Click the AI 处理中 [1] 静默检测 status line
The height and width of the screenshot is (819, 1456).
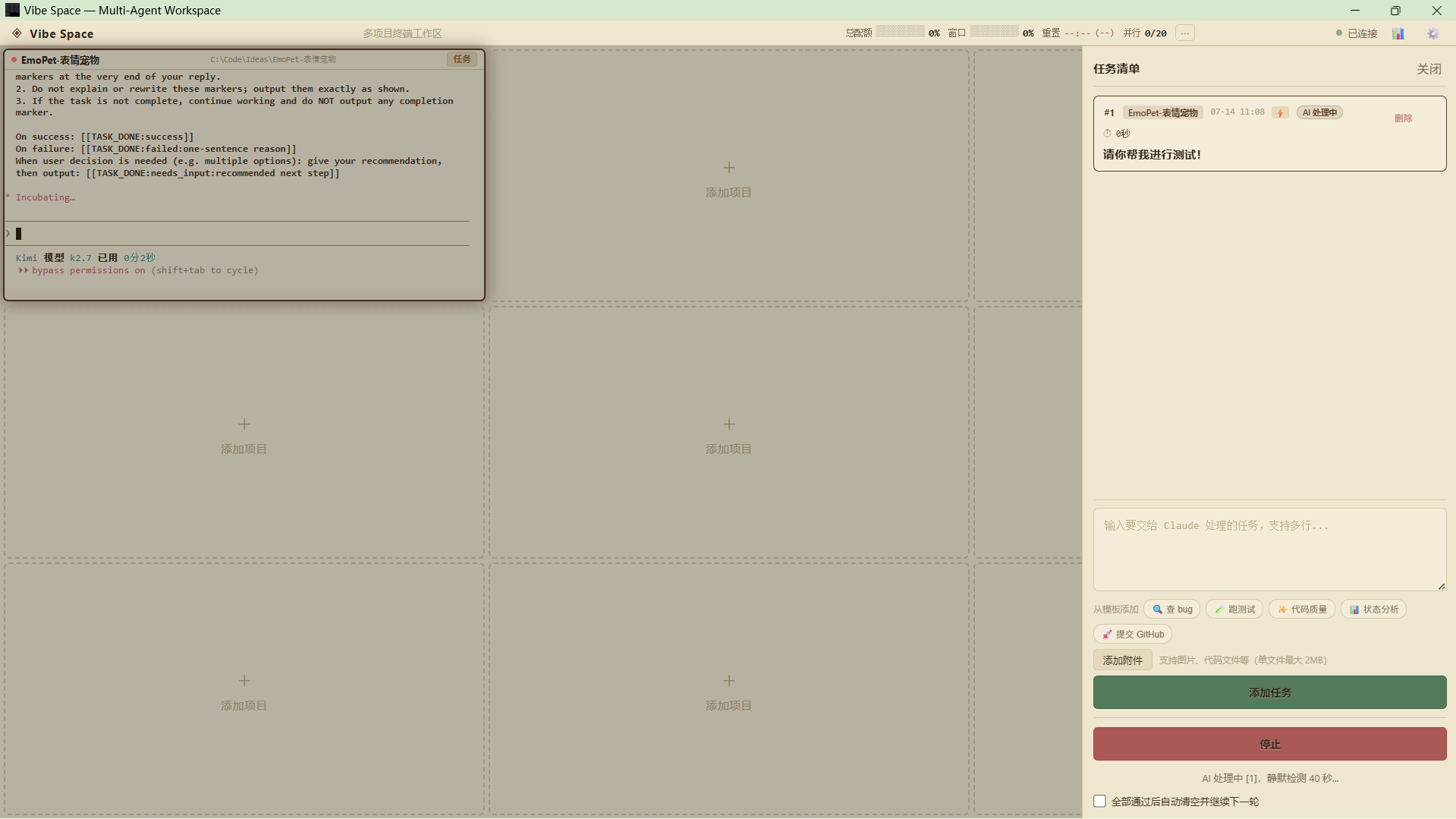1269,778
